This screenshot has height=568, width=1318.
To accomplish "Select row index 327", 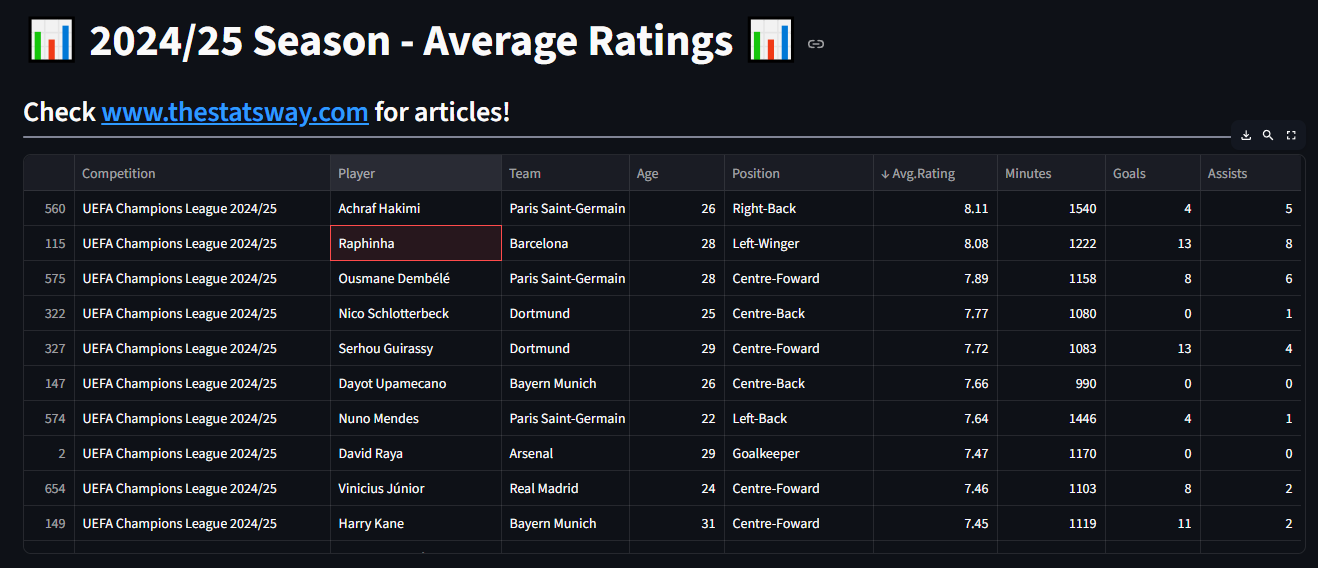I will tap(49, 348).
